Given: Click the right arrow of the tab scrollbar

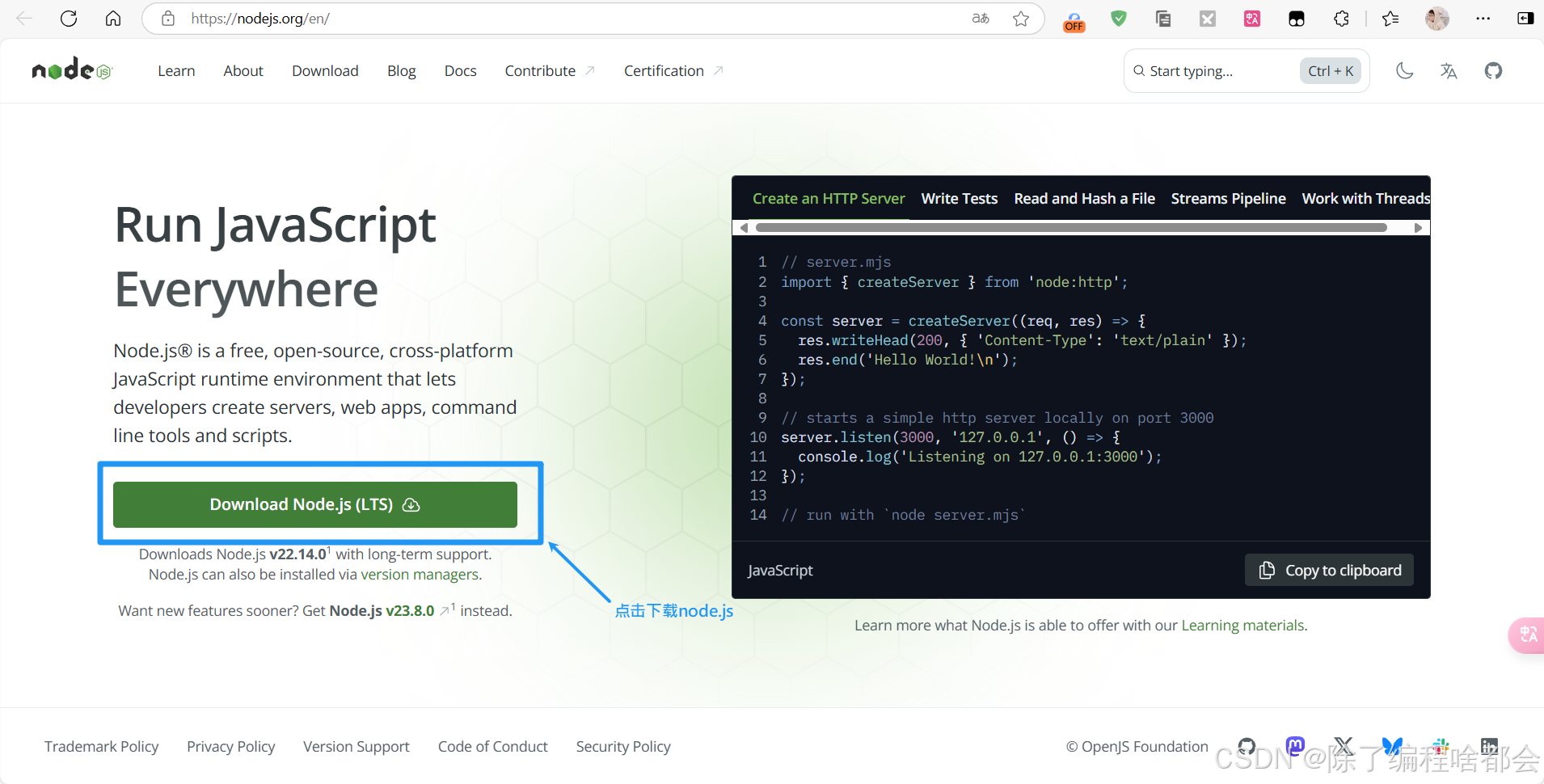Looking at the screenshot, I should tap(1419, 228).
